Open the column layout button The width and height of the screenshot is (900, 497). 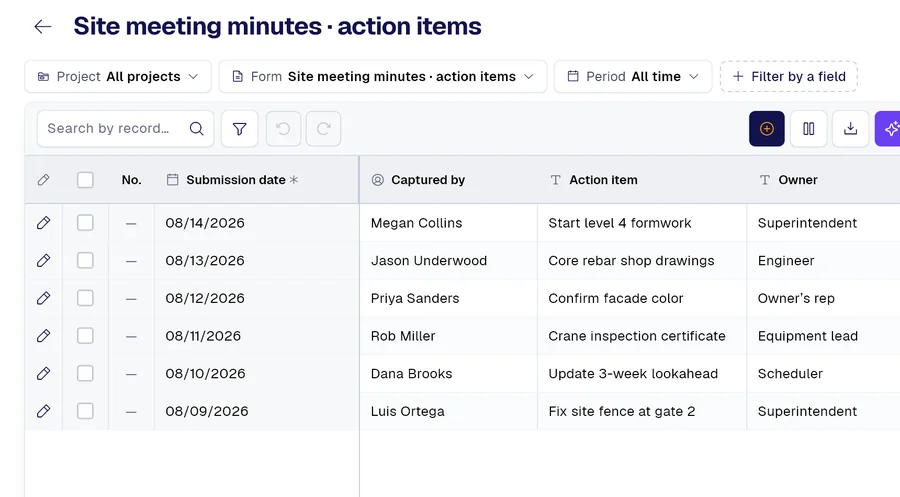click(808, 129)
